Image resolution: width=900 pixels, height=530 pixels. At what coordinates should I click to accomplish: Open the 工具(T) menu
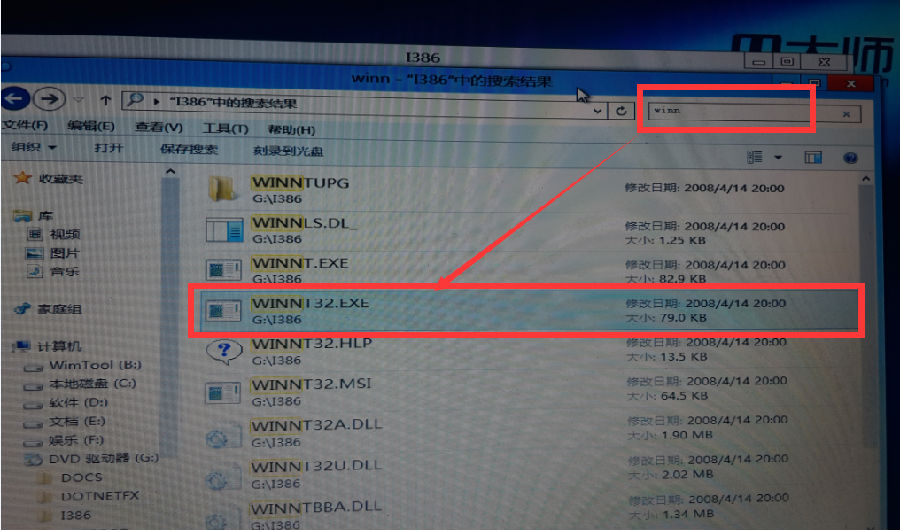225,129
